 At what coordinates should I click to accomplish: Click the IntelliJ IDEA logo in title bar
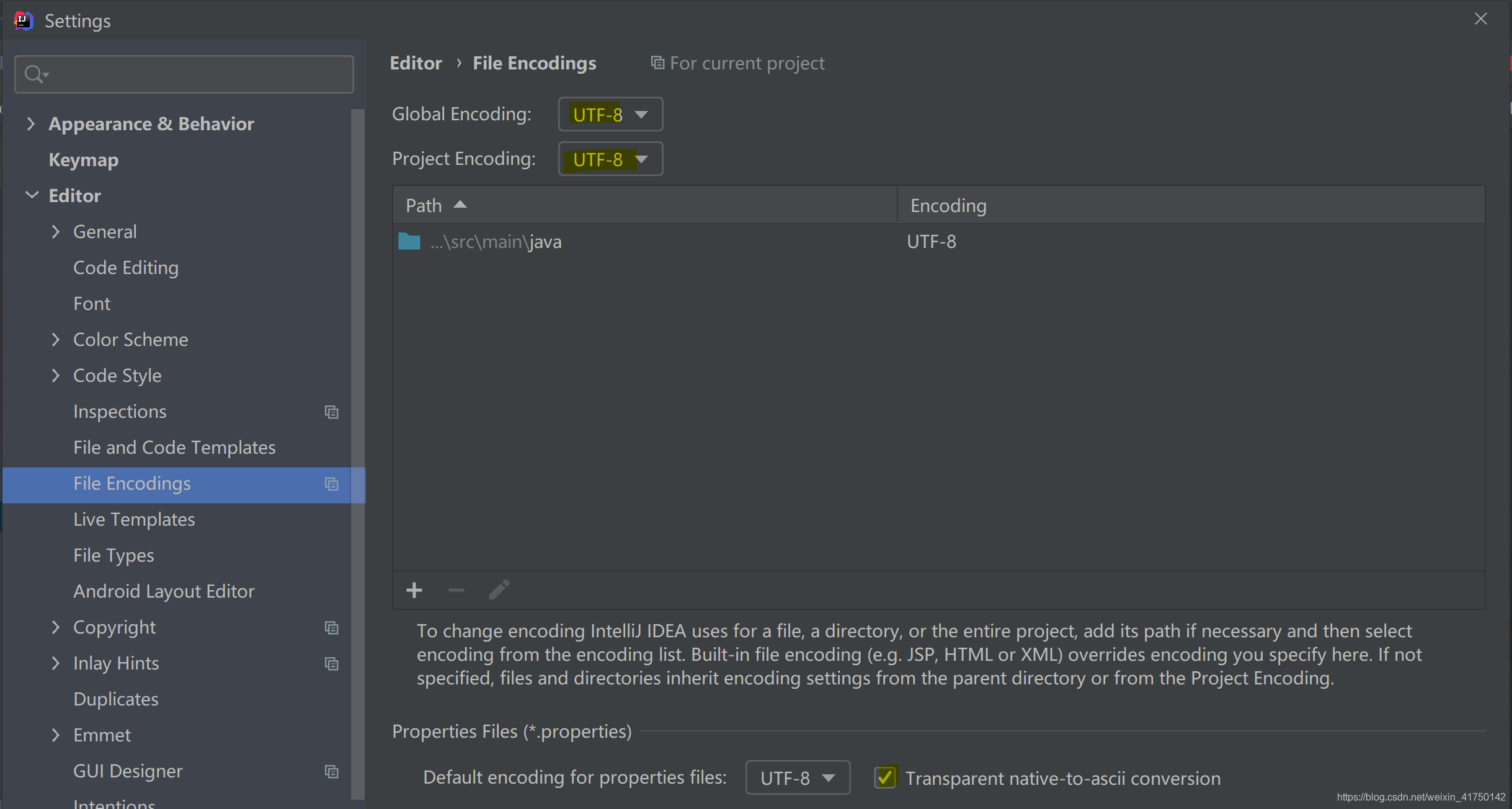pos(23,20)
